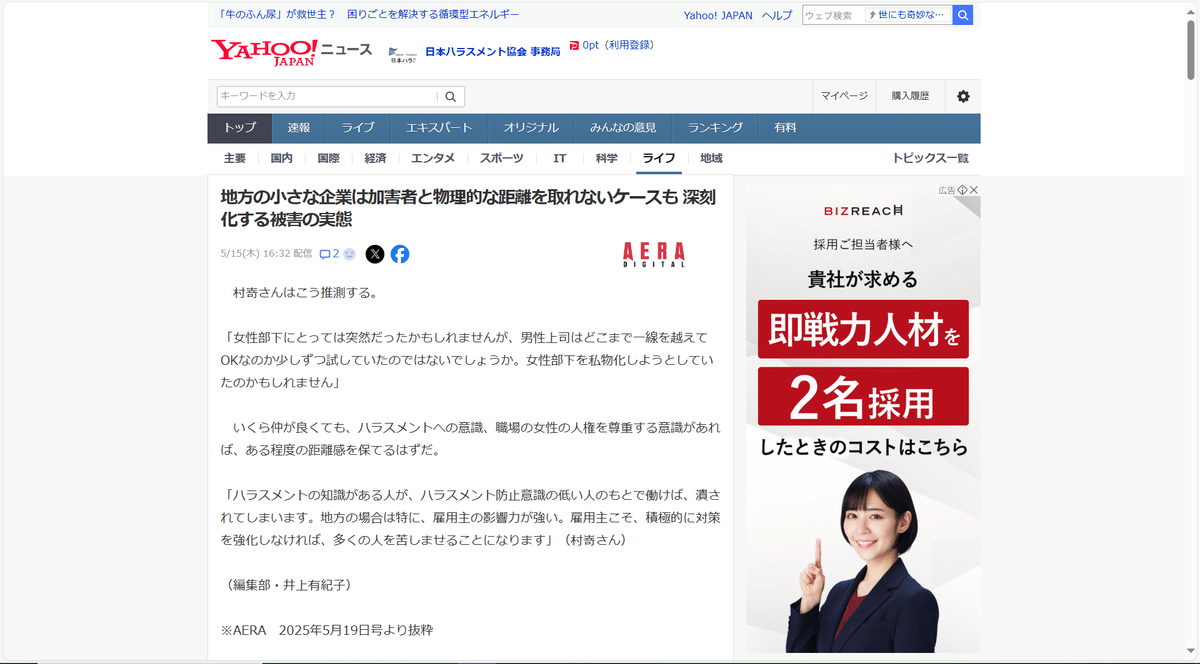The height and width of the screenshot is (664, 1200).
Task: Click inside the keyword search input field
Action: tap(320, 96)
